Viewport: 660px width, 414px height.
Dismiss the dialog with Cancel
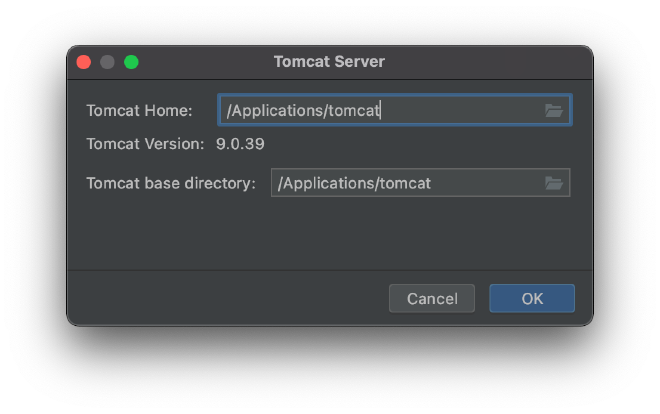[x=432, y=298]
